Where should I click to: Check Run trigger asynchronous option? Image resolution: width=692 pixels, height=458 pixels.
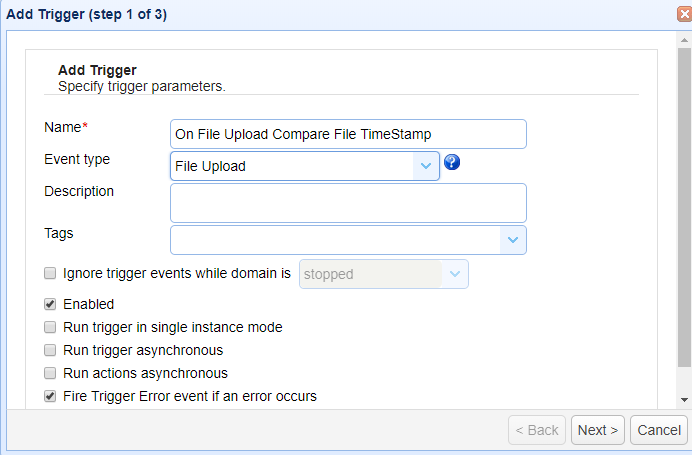50,350
